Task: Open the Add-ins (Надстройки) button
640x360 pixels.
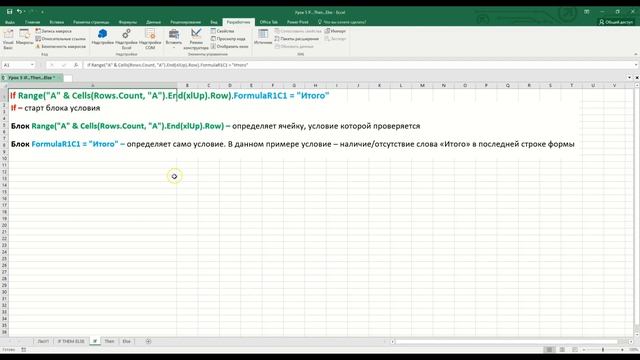Action: tap(102, 37)
